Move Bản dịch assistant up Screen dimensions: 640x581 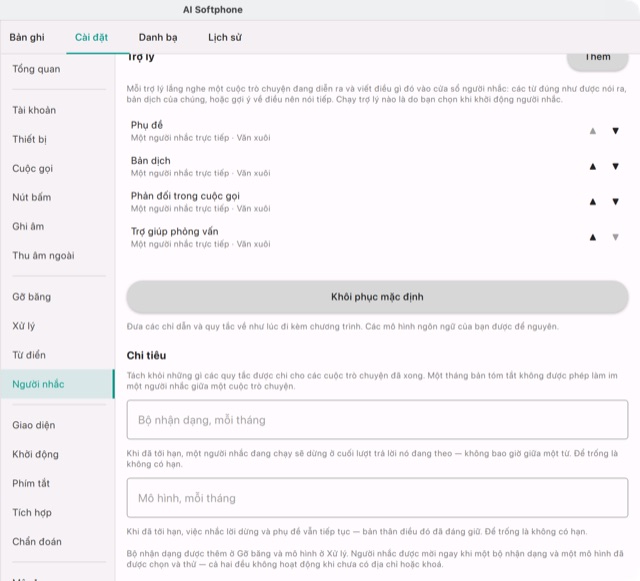pyautogui.click(x=593, y=166)
